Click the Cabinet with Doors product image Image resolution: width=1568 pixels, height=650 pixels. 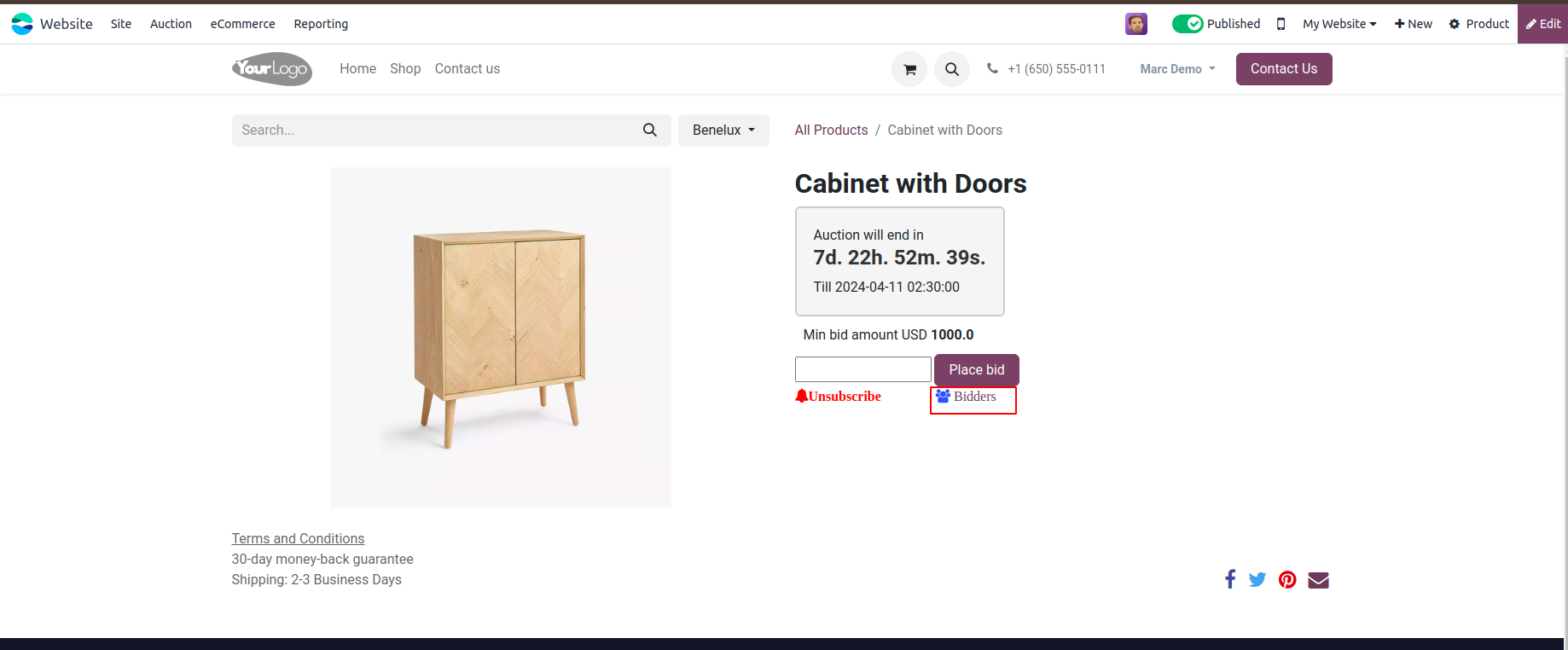tap(500, 337)
